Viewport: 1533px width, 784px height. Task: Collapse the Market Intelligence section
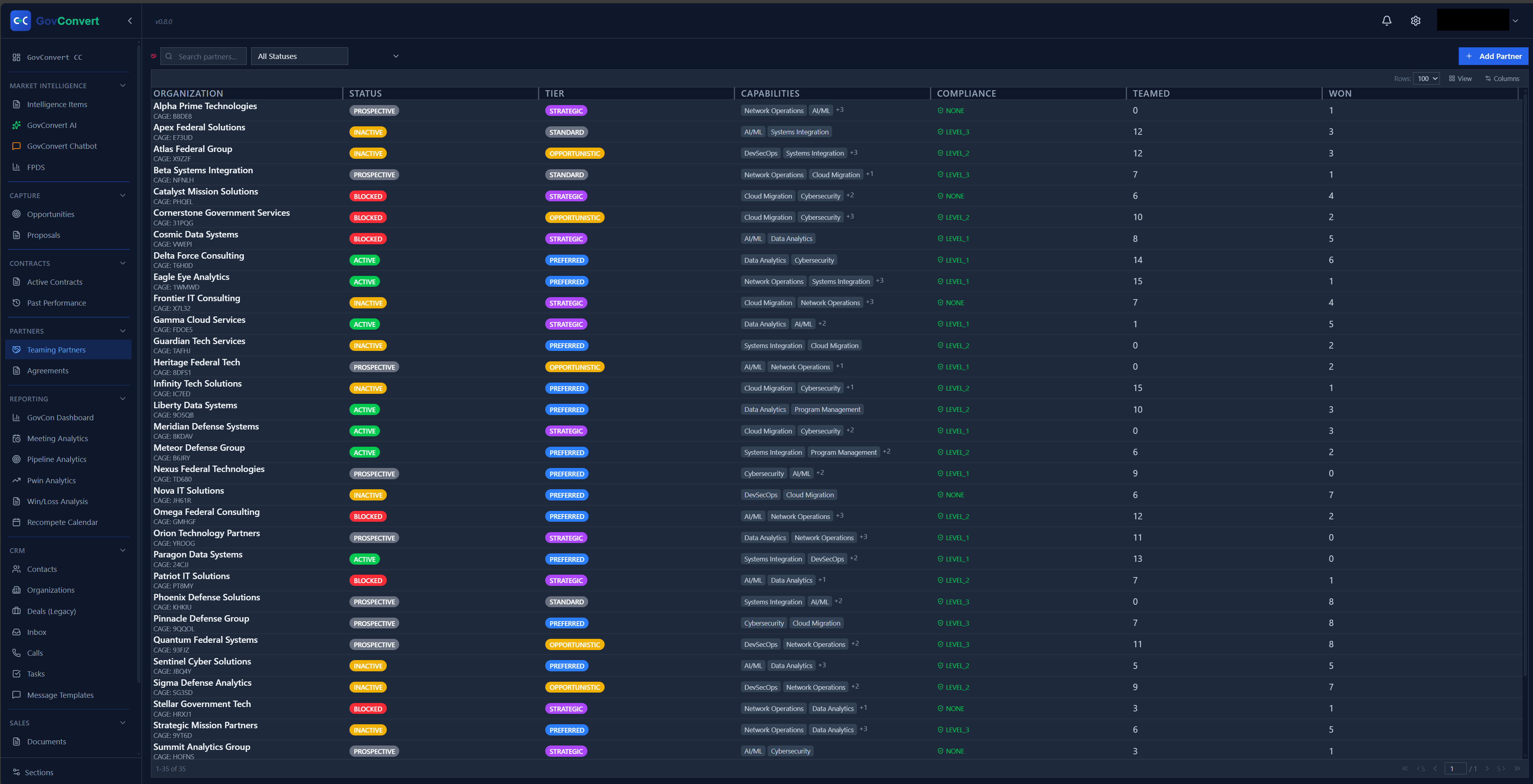click(x=123, y=86)
